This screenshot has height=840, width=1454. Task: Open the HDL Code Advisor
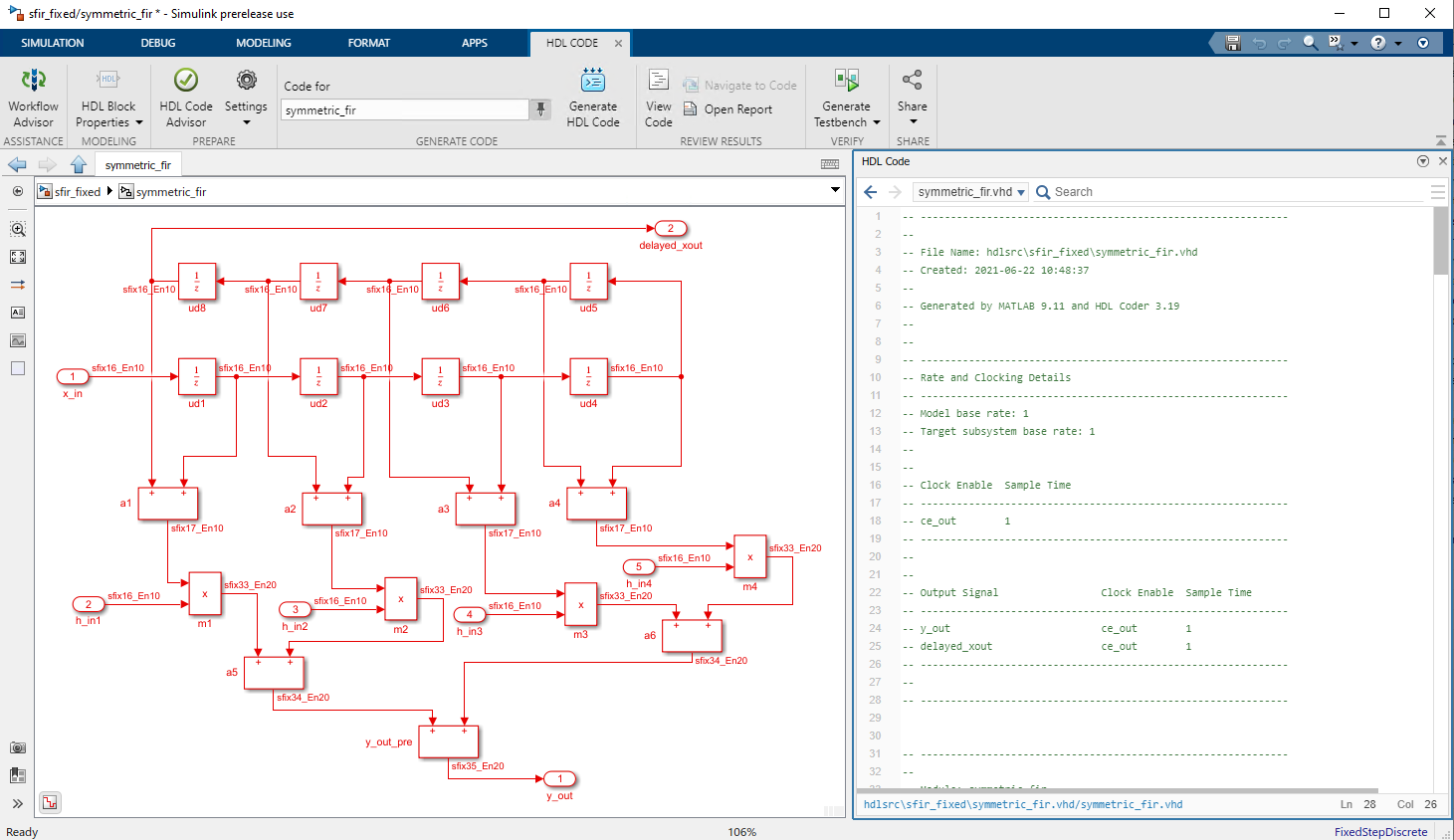click(x=185, y=97)
